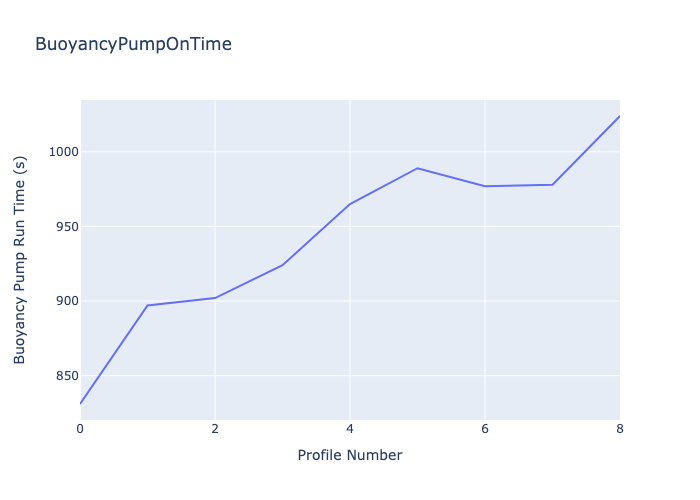Image resolution: width=700 pixels, height=500 pixels.
Task: Select the line vertex at profile 1
Action: click(148, 305)
